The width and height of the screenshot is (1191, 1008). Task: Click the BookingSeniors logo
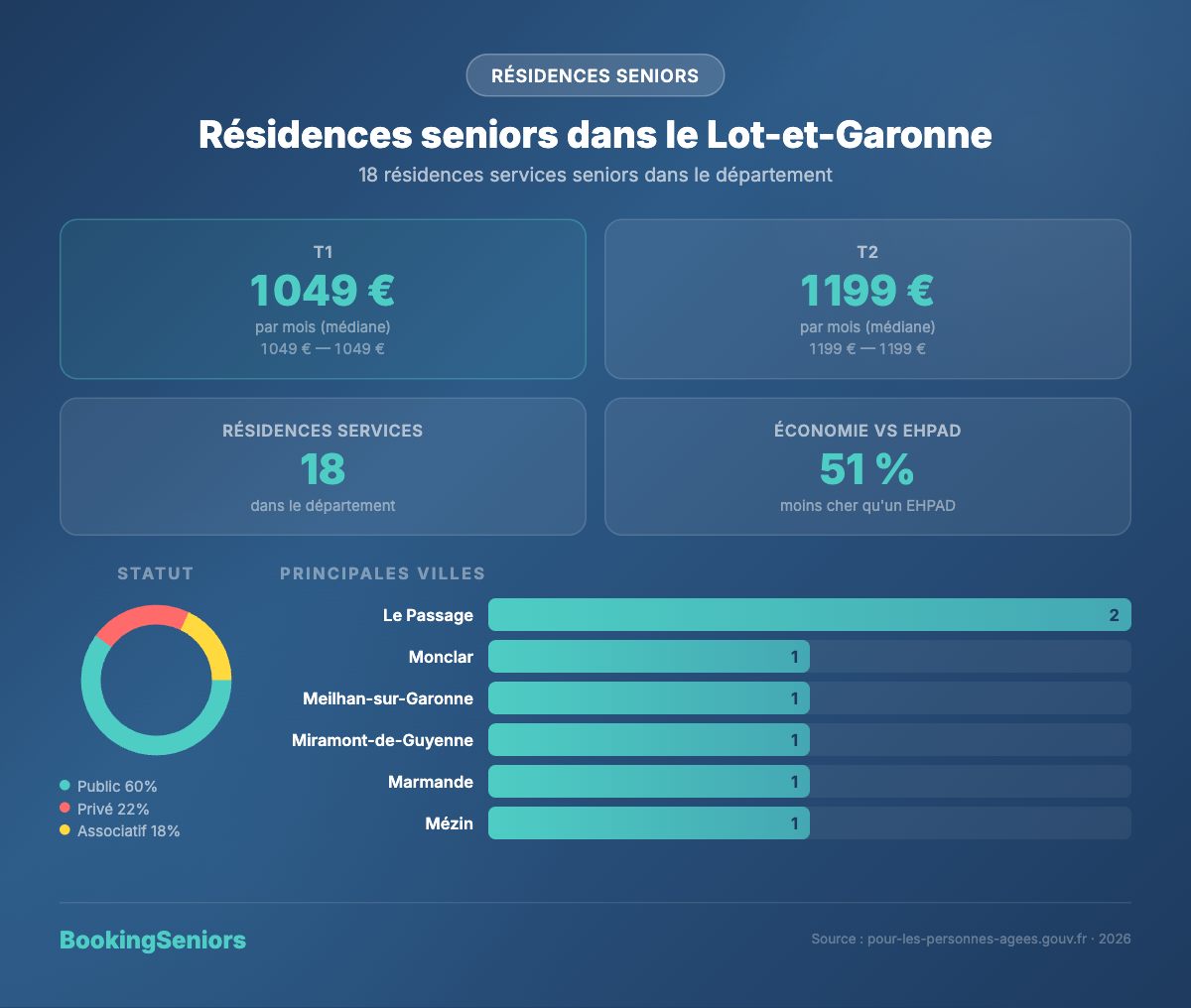153,940
